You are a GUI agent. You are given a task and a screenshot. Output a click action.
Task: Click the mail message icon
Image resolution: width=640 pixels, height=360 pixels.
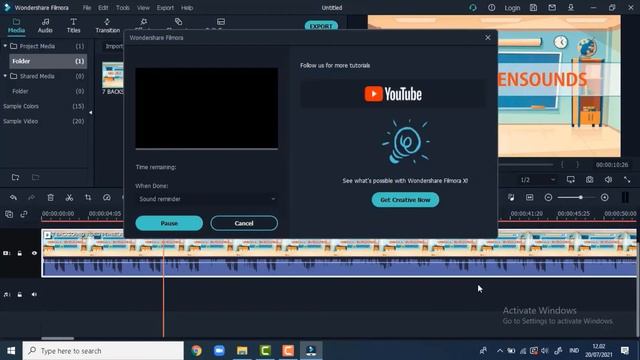(552, 7)
